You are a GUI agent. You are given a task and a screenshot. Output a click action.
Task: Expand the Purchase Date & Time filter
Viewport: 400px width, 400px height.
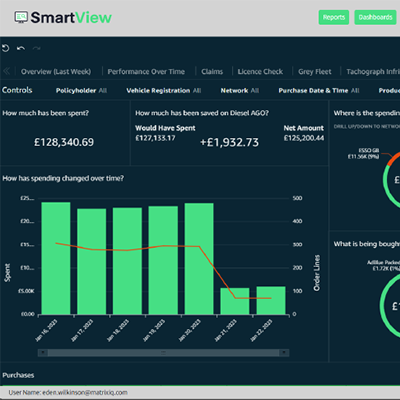319,90
